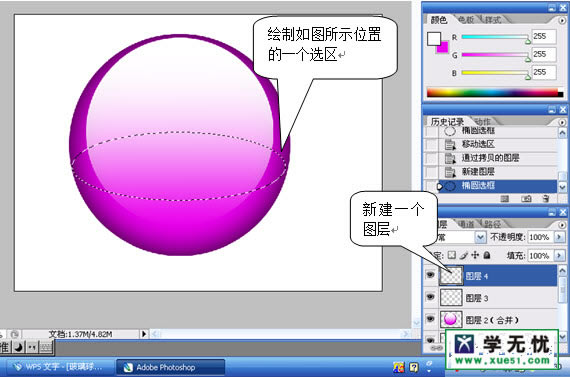
Task: Click the G value field
Action: tap(543, 54)
